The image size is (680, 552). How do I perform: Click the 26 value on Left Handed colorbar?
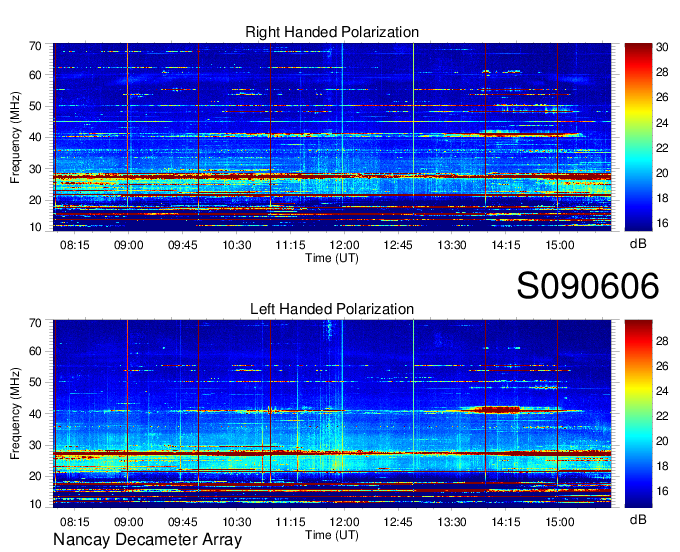(662, 366)
